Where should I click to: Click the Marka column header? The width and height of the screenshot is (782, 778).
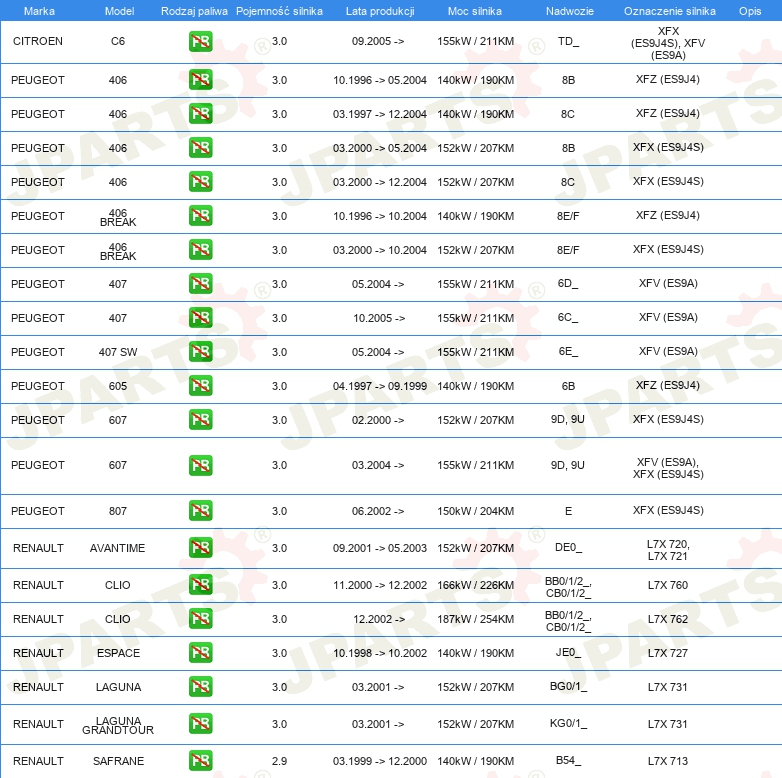39,11
